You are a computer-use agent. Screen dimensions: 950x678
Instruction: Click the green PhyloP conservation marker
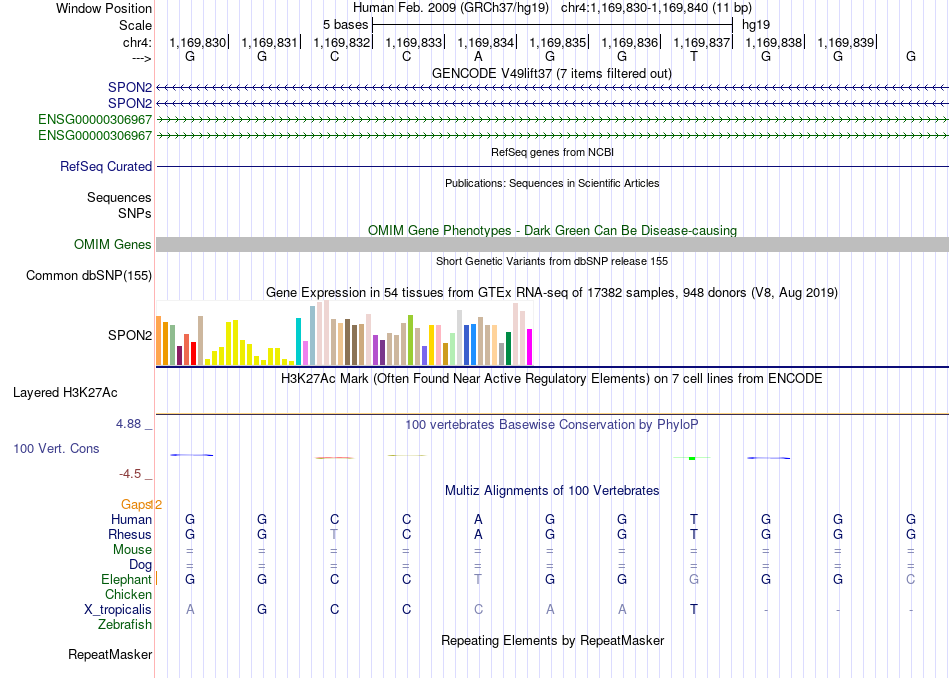pyautogui.click(x=692, y=458)
